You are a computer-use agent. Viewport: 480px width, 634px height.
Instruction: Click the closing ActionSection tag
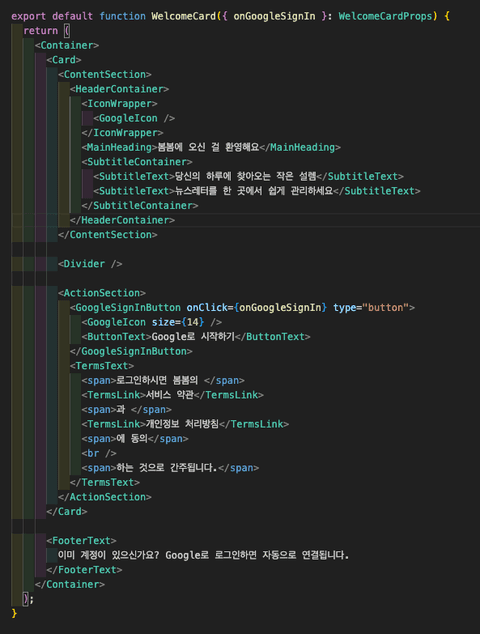click(x=105, y=497)
